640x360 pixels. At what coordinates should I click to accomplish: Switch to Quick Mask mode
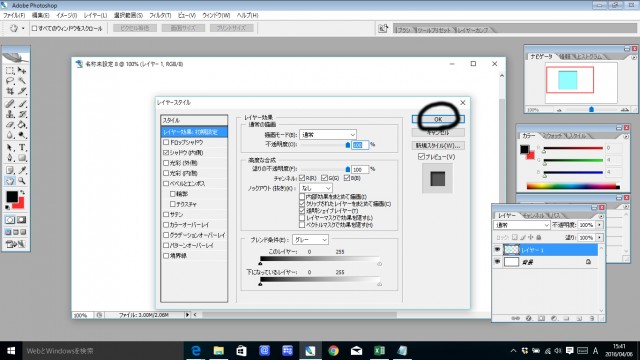point(22,220)
